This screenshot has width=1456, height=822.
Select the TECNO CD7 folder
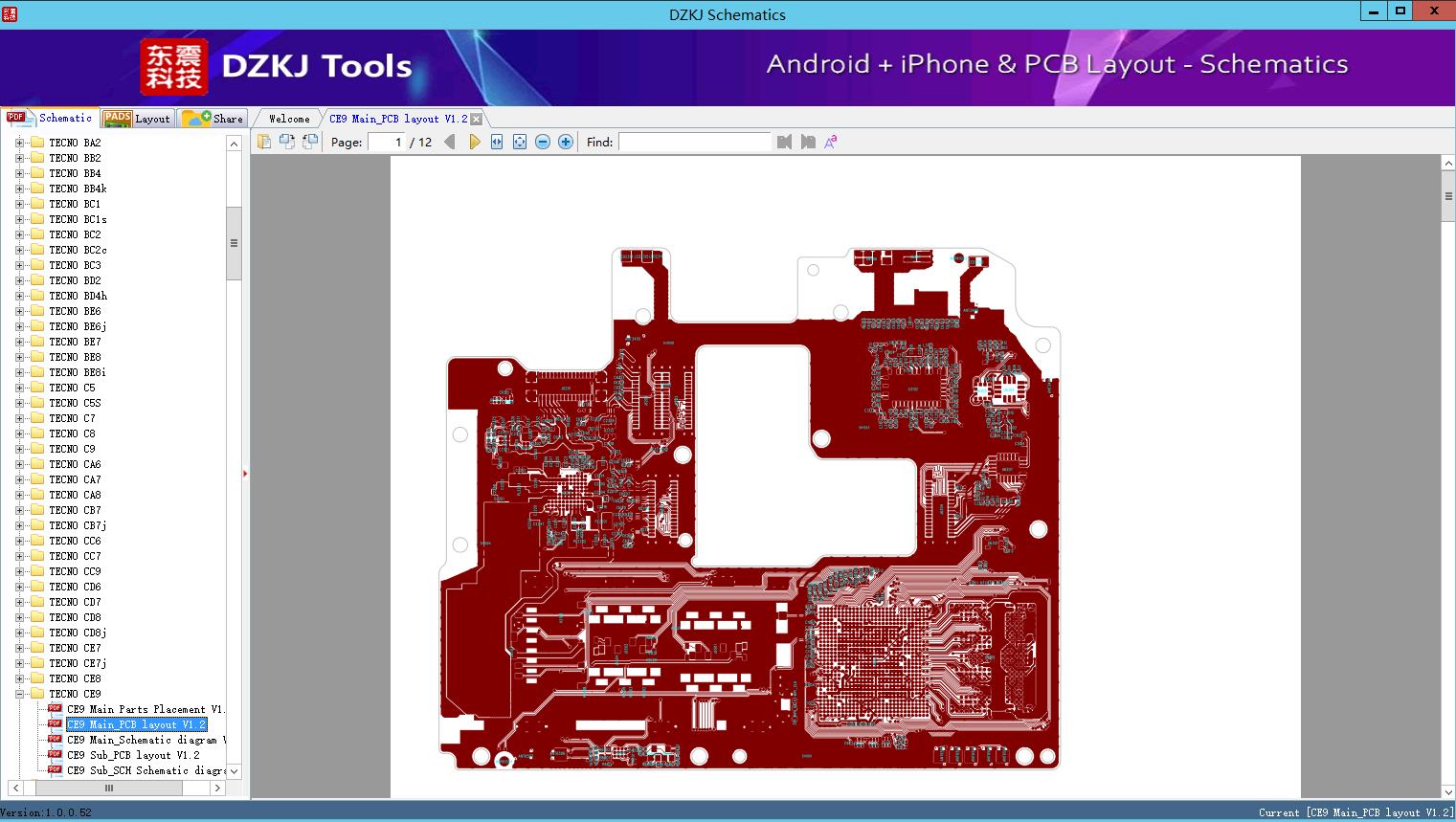tap(75, 602)
